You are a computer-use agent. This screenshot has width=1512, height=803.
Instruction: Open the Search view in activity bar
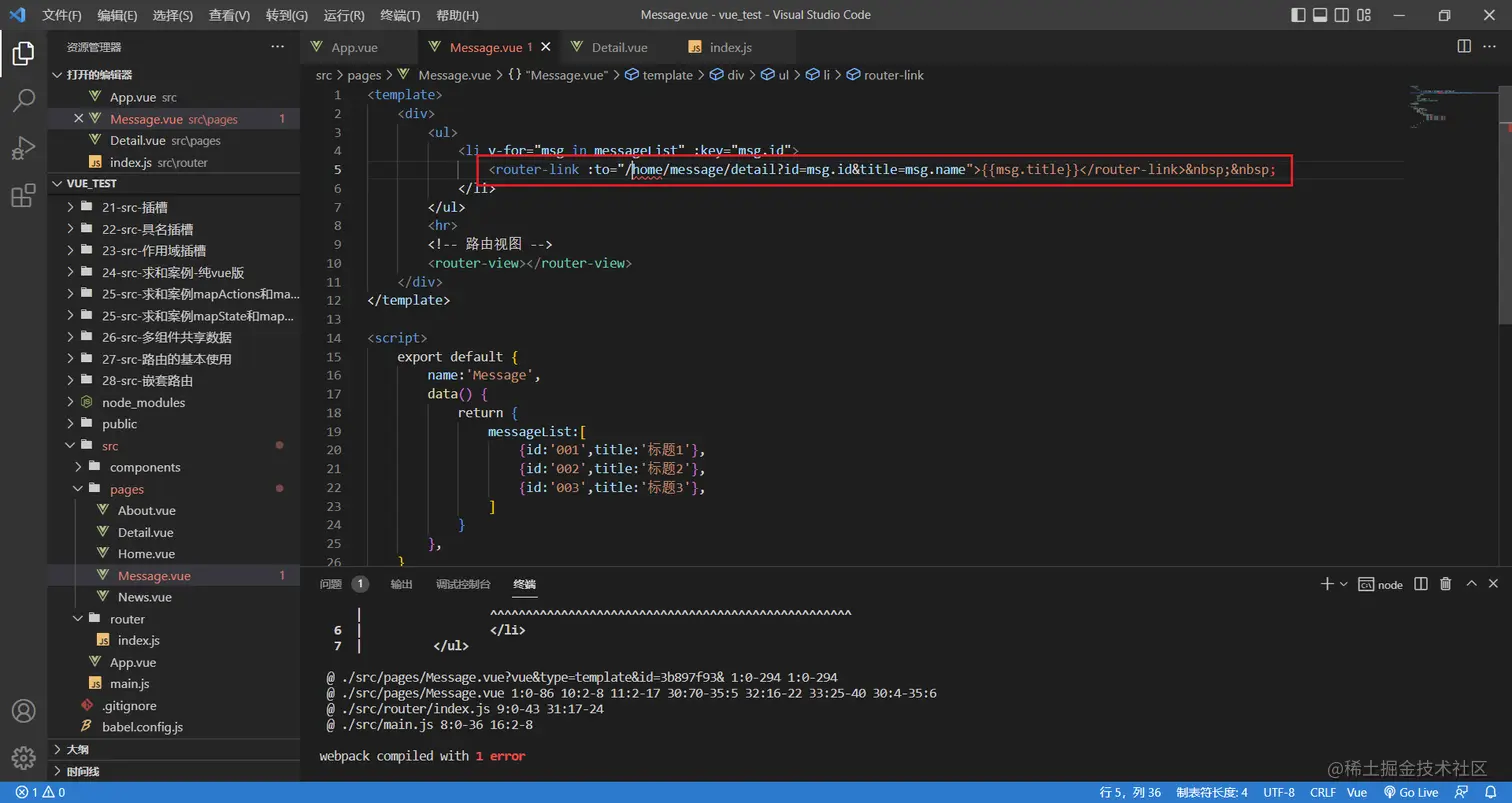tap(23, 100)
